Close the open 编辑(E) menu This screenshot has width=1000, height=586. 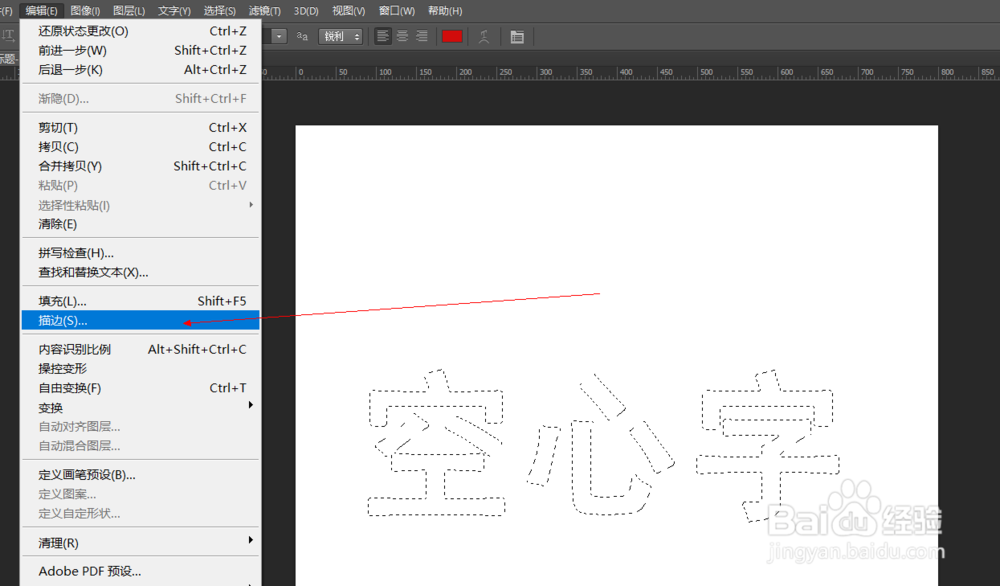click(41, 11)
